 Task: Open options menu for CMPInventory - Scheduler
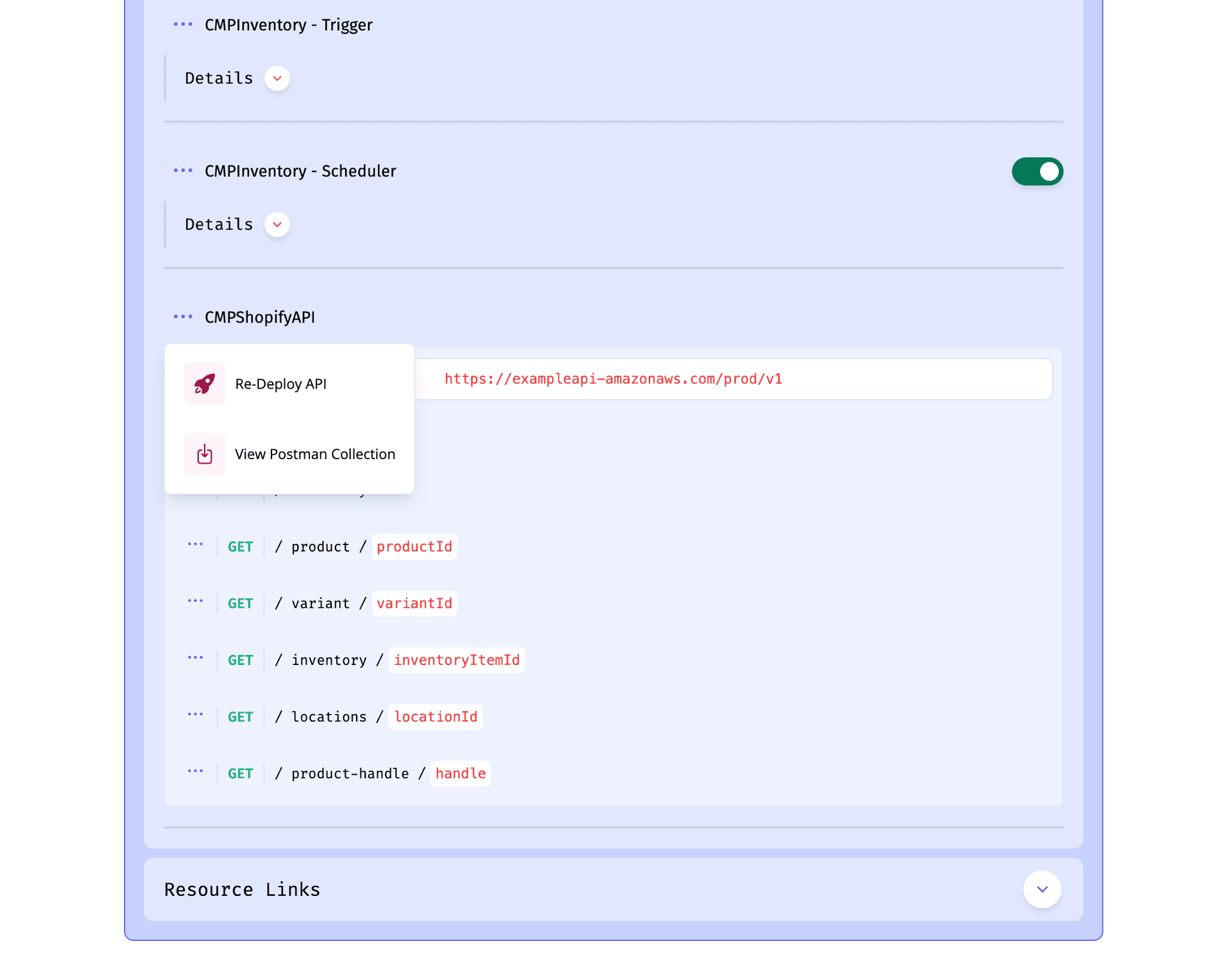[x=183, y=171]
